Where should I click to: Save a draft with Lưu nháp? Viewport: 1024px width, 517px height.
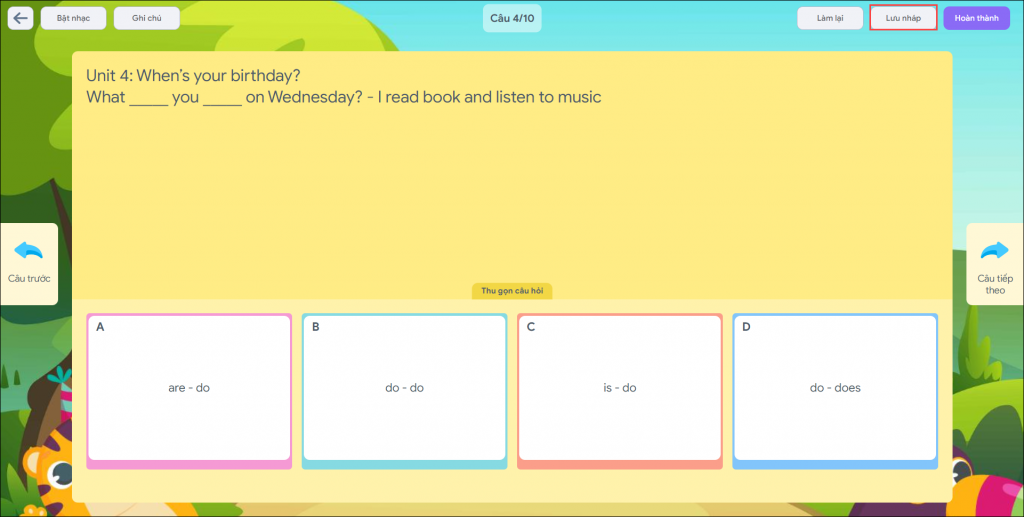(903, 18)
